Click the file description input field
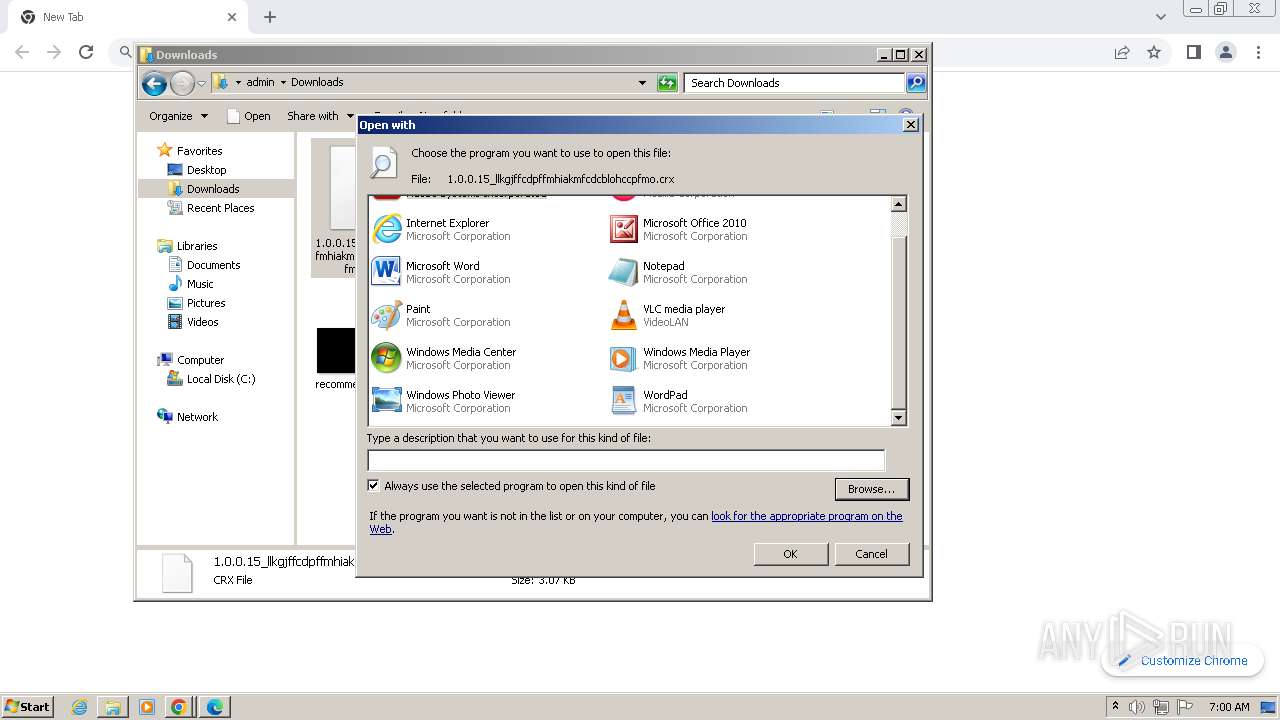Screen dimensions: 1280x720 click(x=626, y=460)
